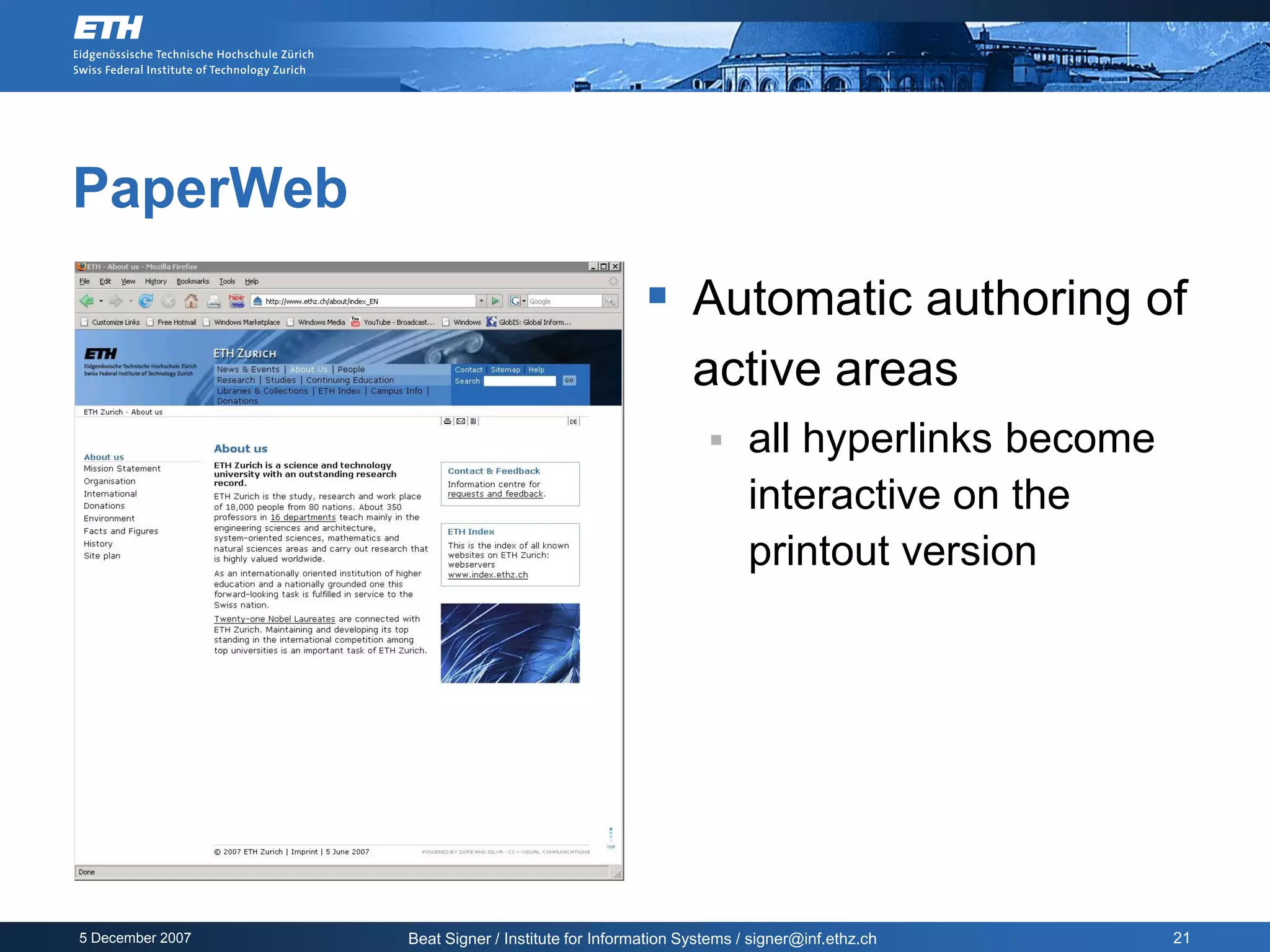Open the Windows Media bookmark

[x=316, y=322]
